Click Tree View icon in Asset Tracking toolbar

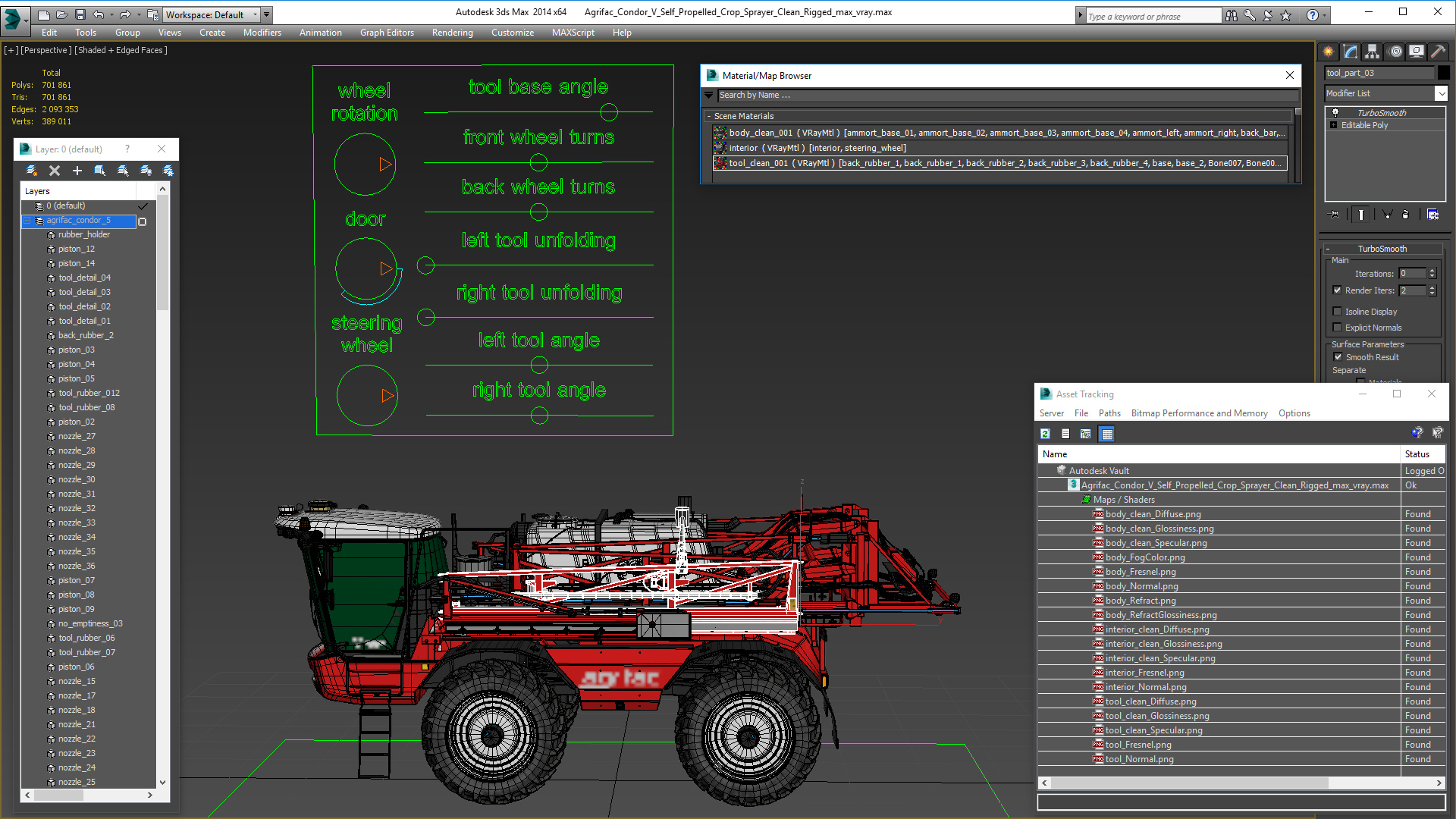coord(1086,434)
